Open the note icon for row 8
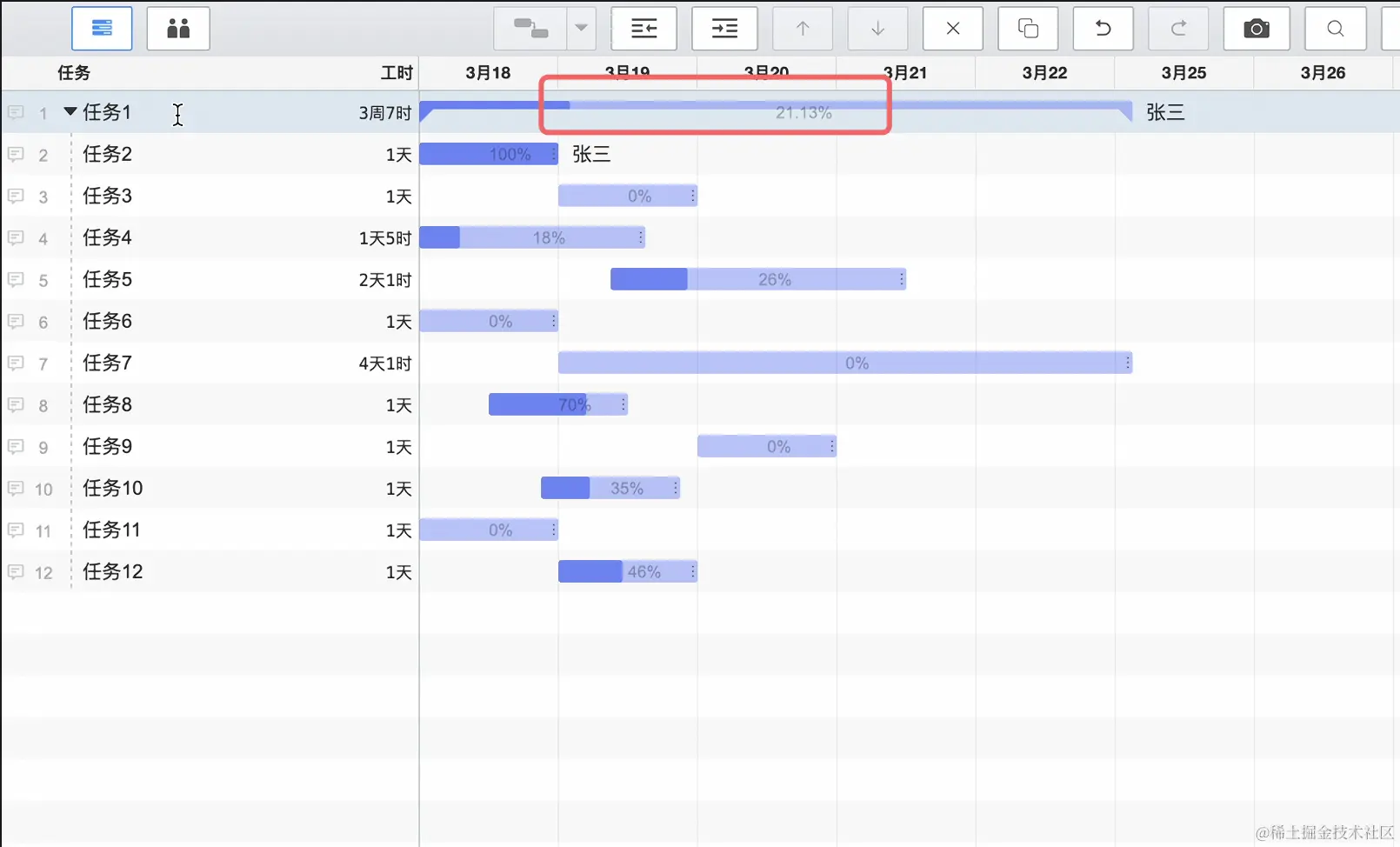Screen dimensions: 1400x847 [16, 404]
